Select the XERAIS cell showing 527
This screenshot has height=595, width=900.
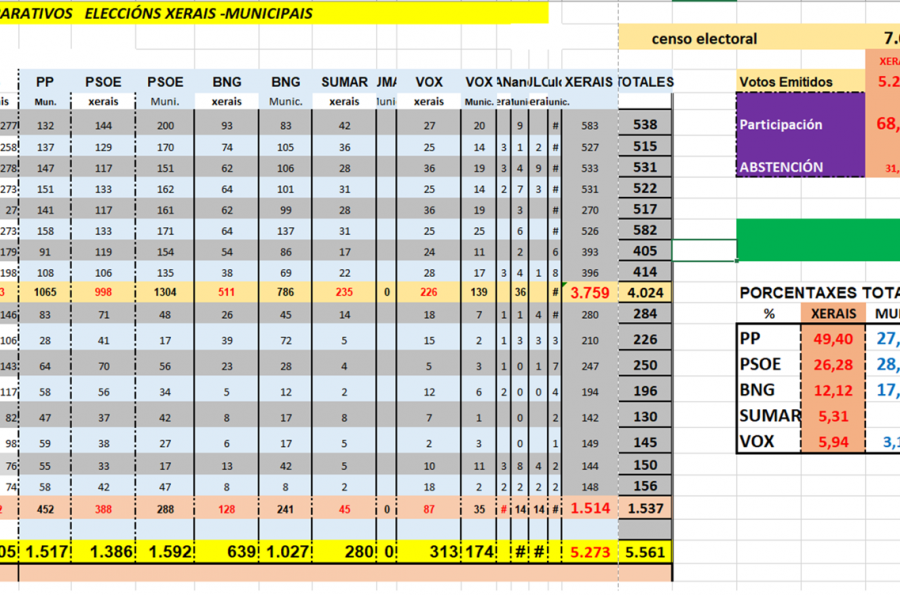tap(590, 147)
